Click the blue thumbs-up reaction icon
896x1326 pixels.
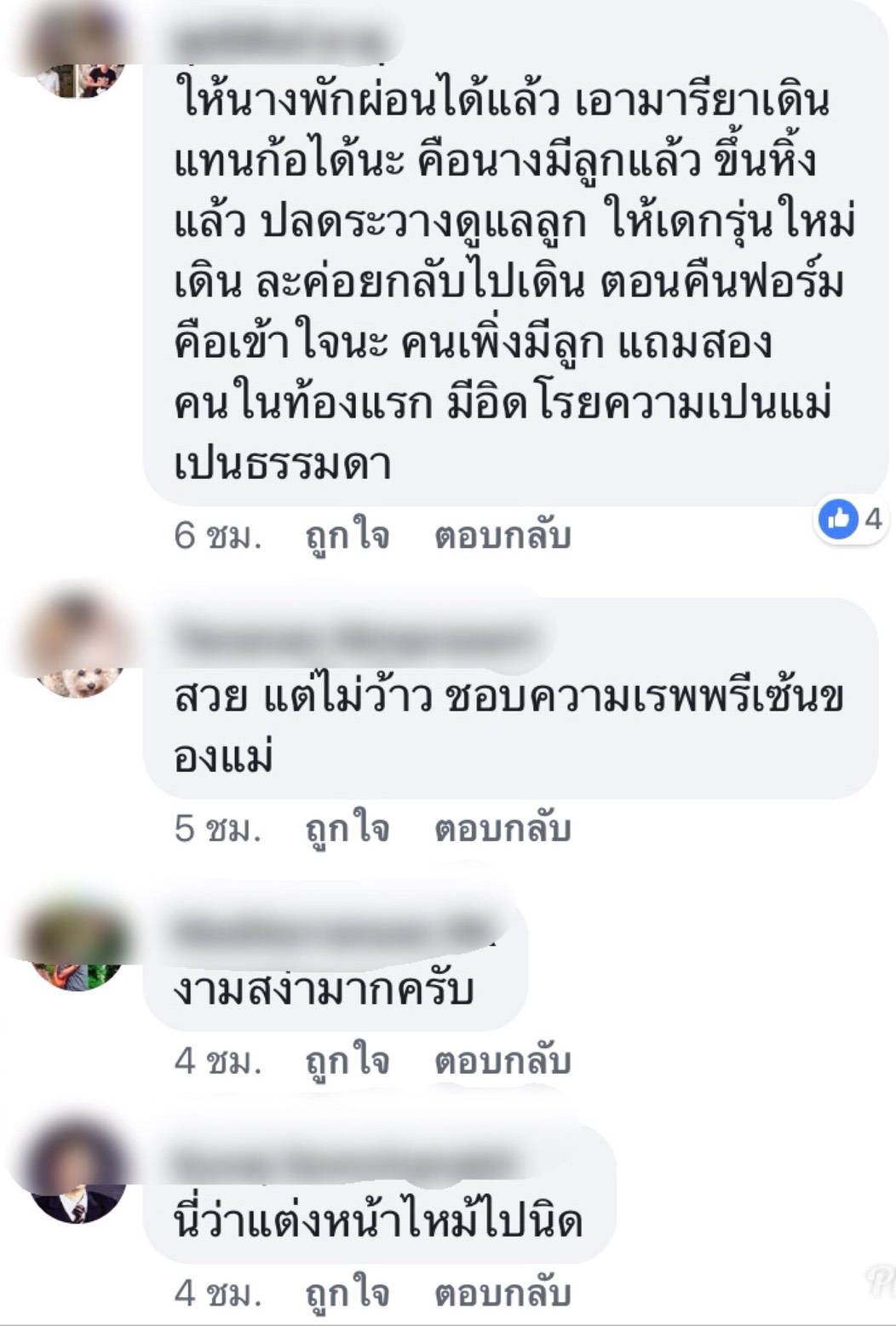[839, 517]
